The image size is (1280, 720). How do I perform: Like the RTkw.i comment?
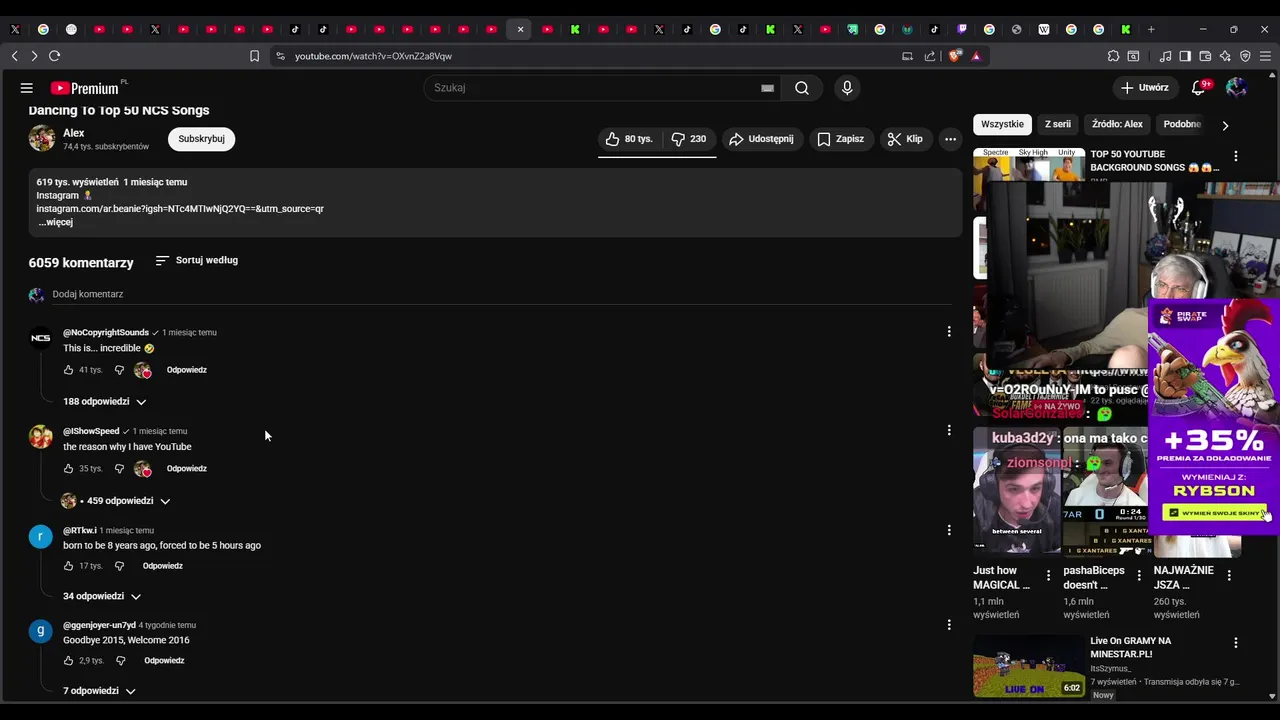pyautogui.click(x=69, y=566)
